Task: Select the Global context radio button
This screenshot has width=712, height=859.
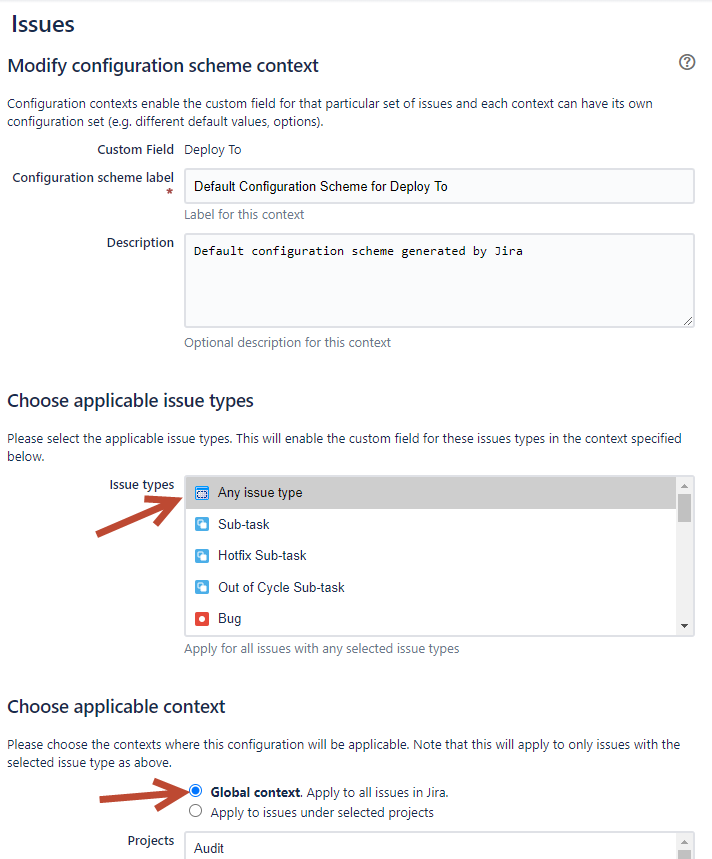Action: (196, 791)
